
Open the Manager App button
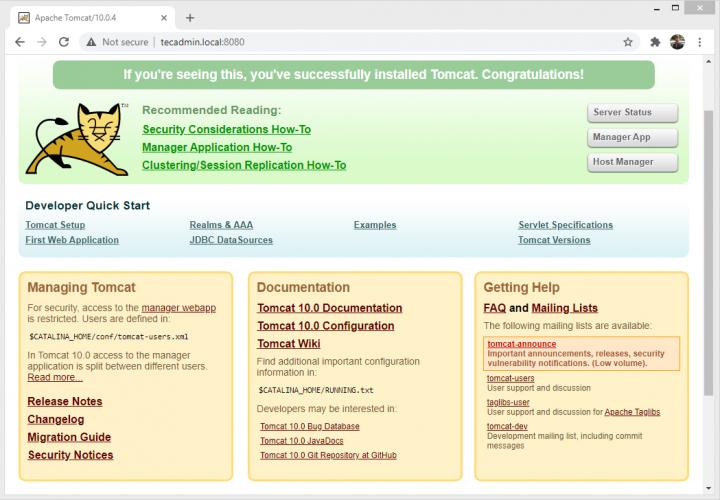pos(632,137)
